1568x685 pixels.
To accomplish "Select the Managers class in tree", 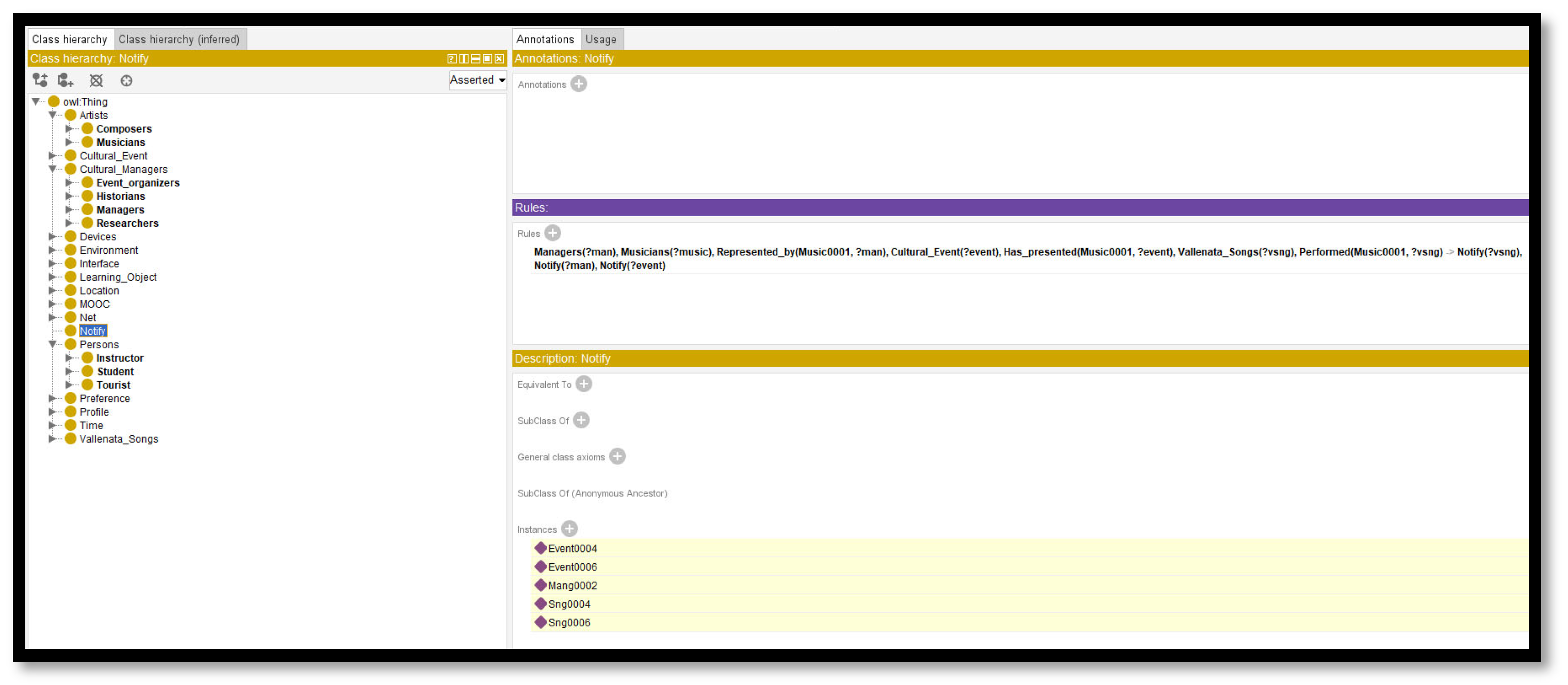I will pos(120,209).
